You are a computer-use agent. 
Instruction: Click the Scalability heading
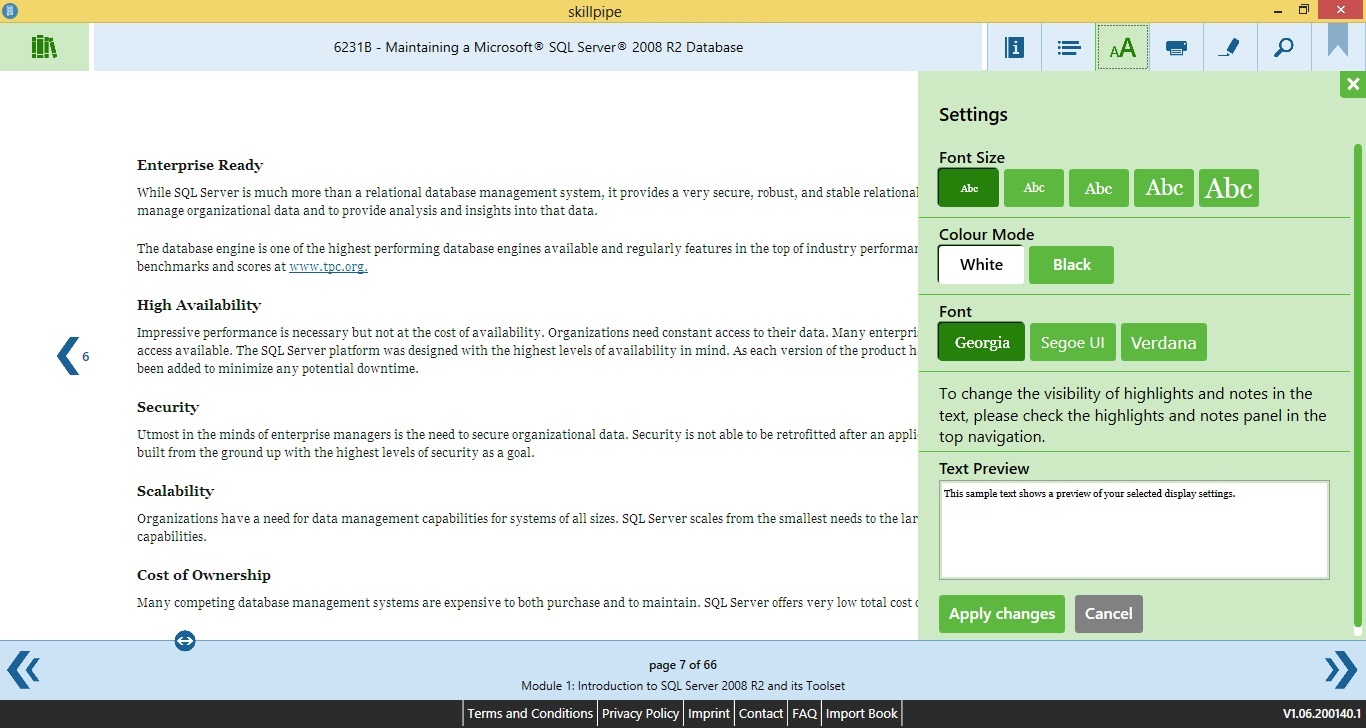176,491
